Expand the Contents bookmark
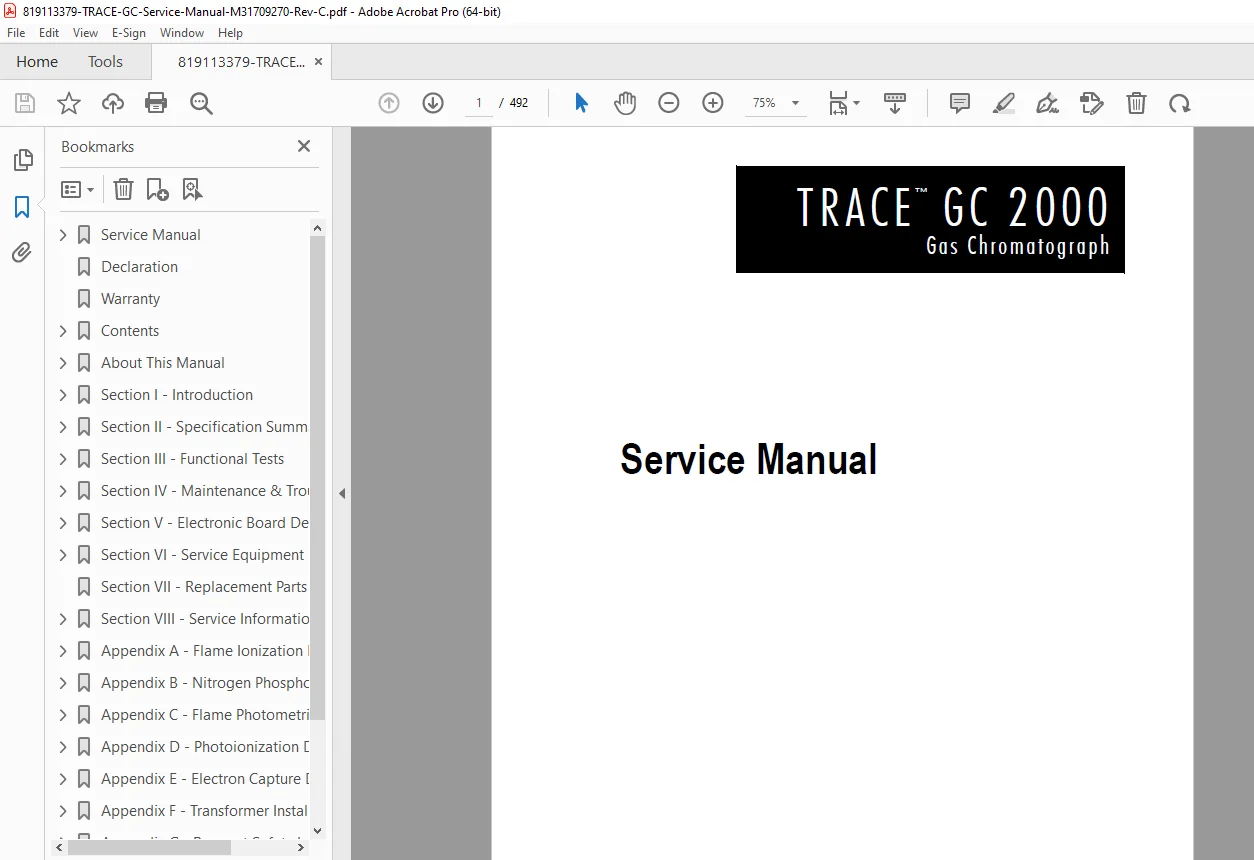This screenshot has height=860, width=1254. click(63, 331)
